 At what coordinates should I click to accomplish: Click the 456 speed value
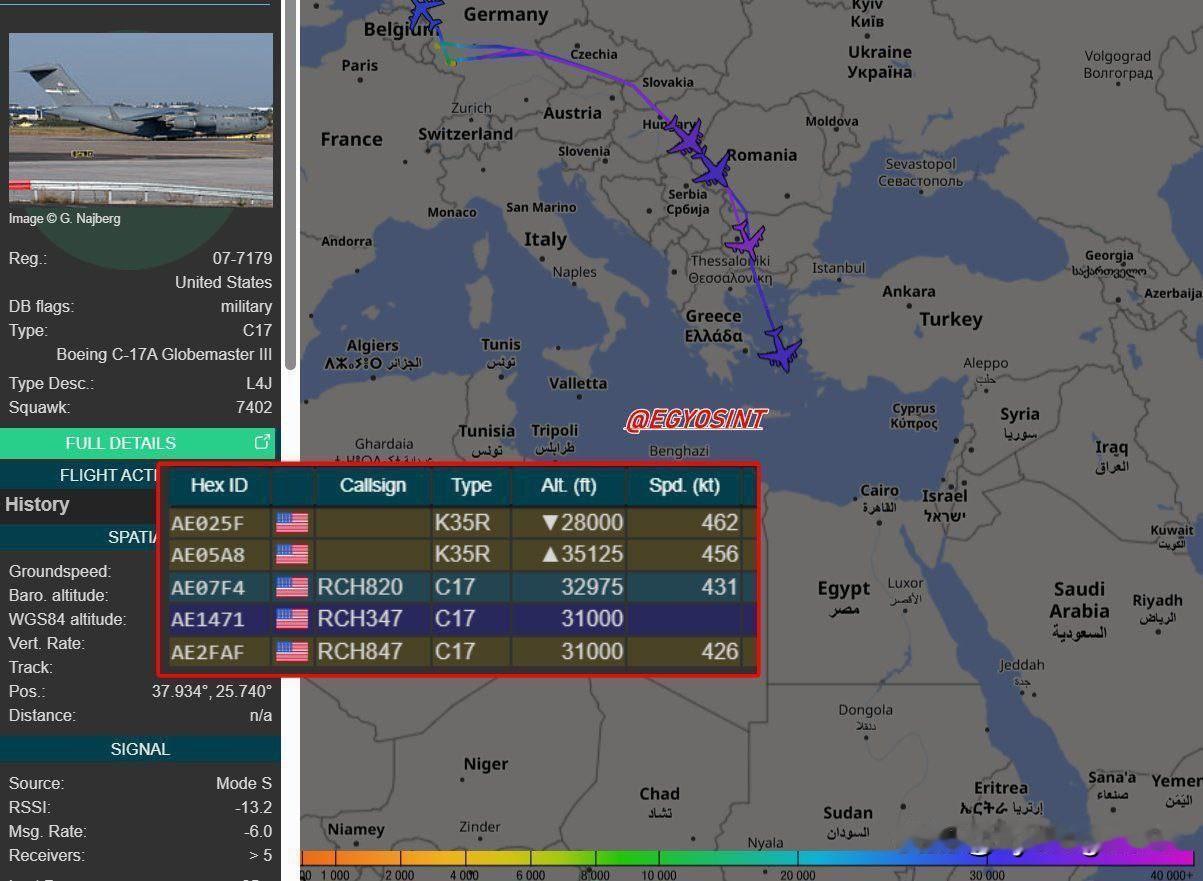[x=720, y=554]
